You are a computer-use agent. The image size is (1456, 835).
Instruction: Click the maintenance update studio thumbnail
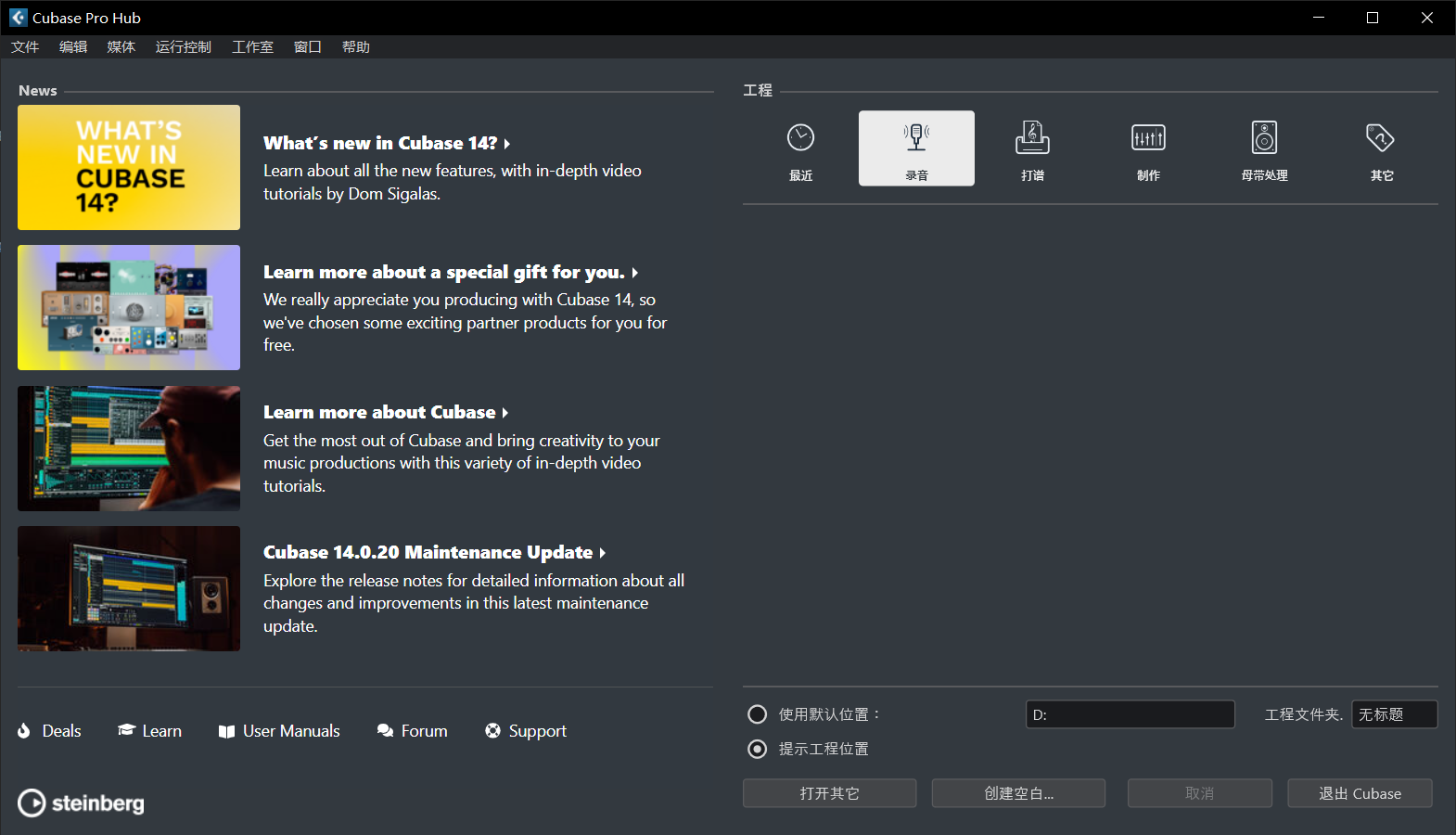point(129,588)
